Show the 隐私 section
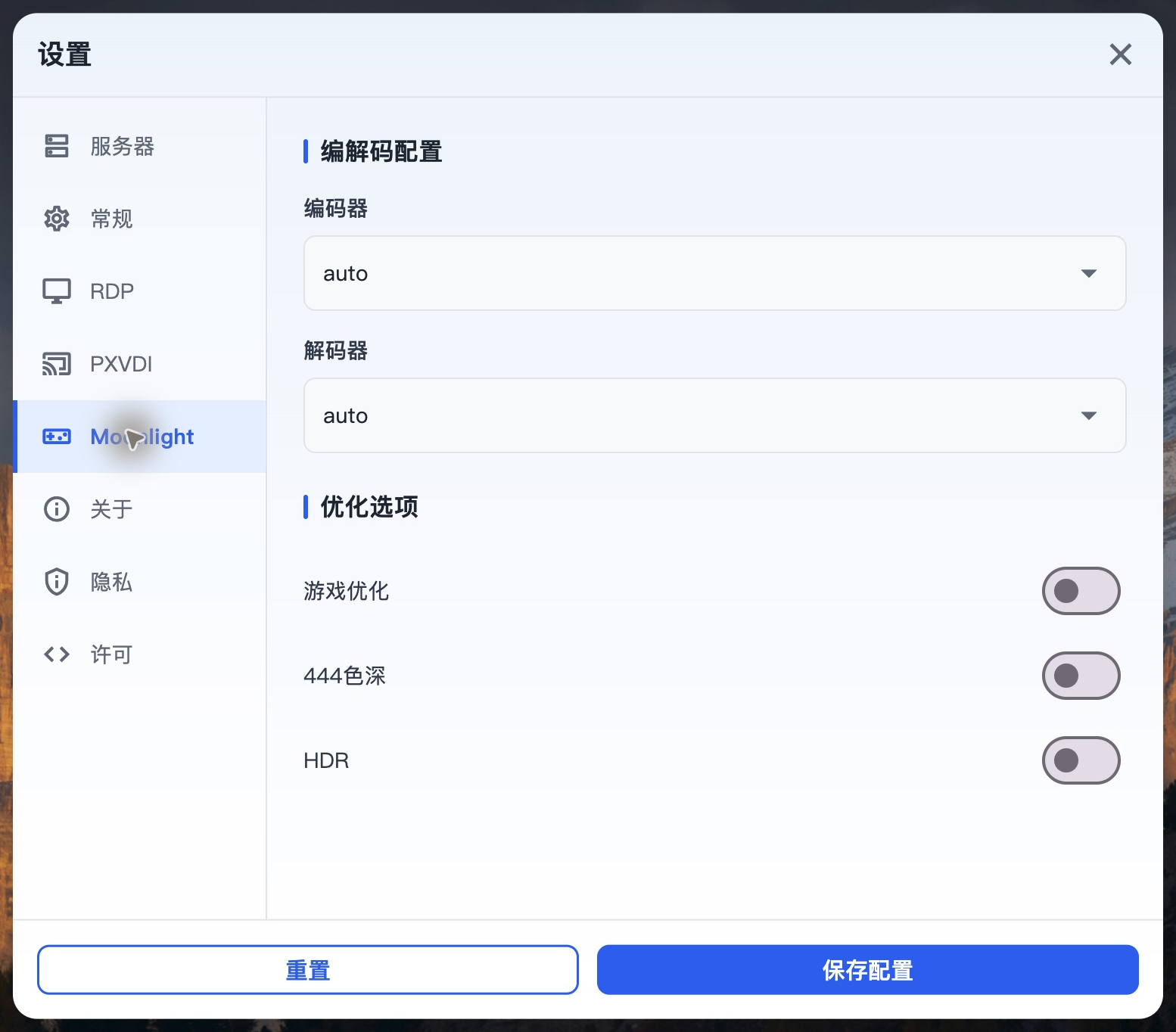The height and width of the screenshot is (1032, 1176). tap(140, 582)
